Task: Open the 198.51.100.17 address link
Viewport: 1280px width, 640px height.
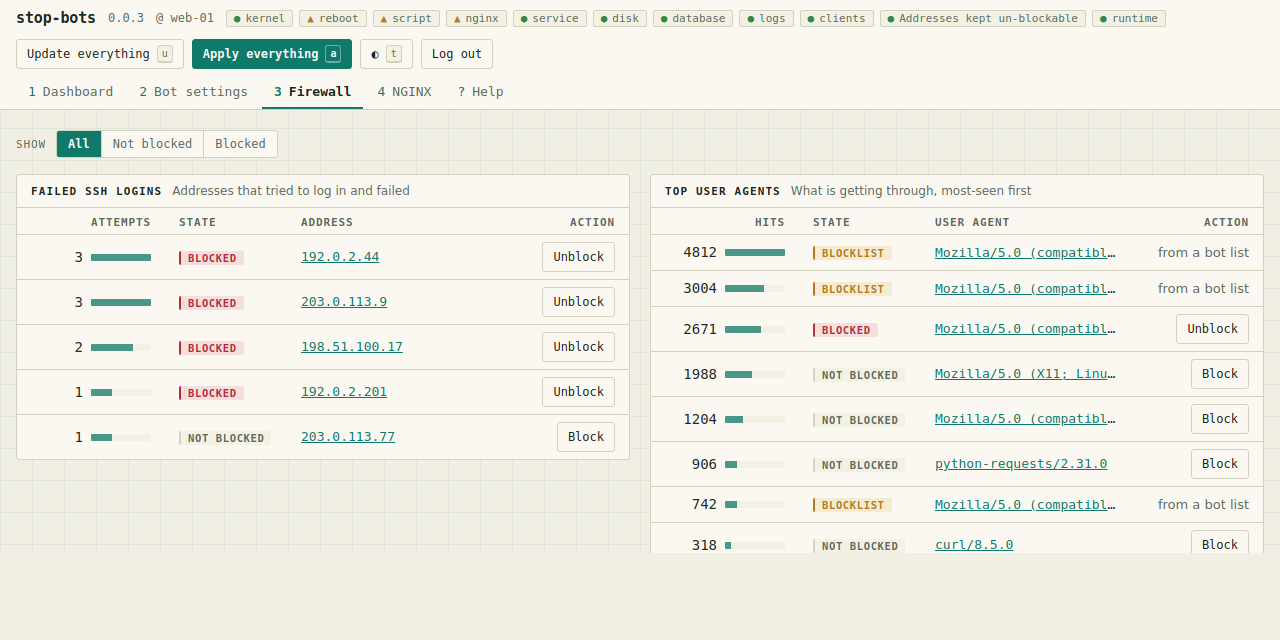Action: tap(352, 347)
